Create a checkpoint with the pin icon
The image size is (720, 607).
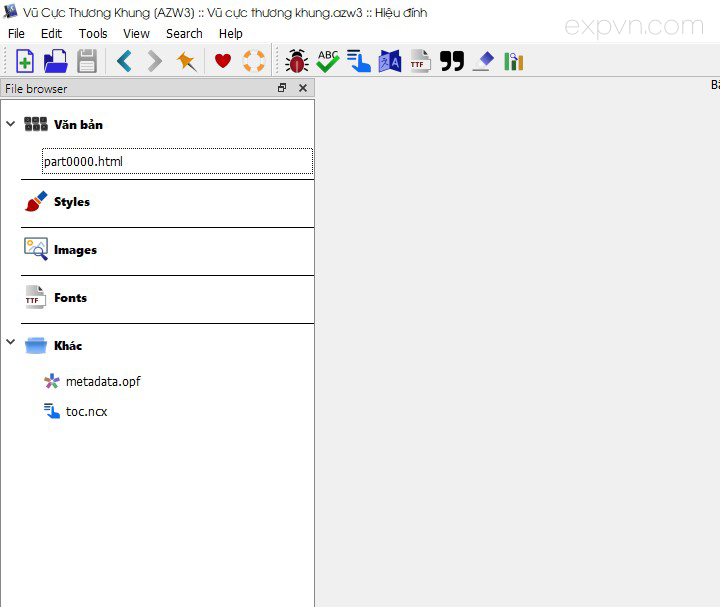(186, 62)
